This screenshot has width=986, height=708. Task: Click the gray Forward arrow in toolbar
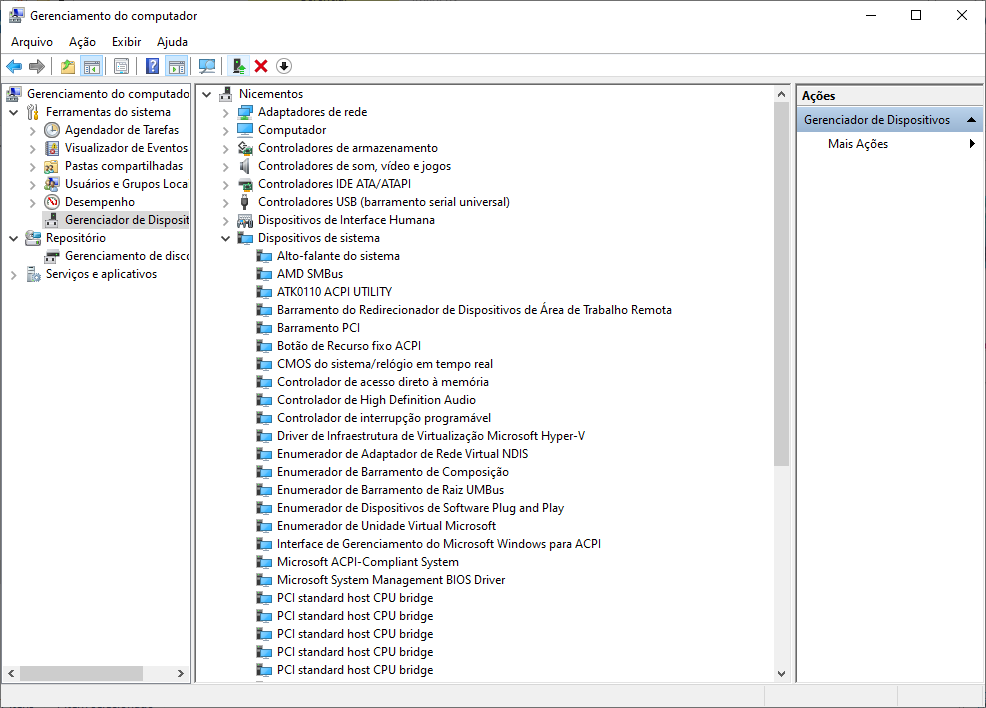click(x=37, y=66)
